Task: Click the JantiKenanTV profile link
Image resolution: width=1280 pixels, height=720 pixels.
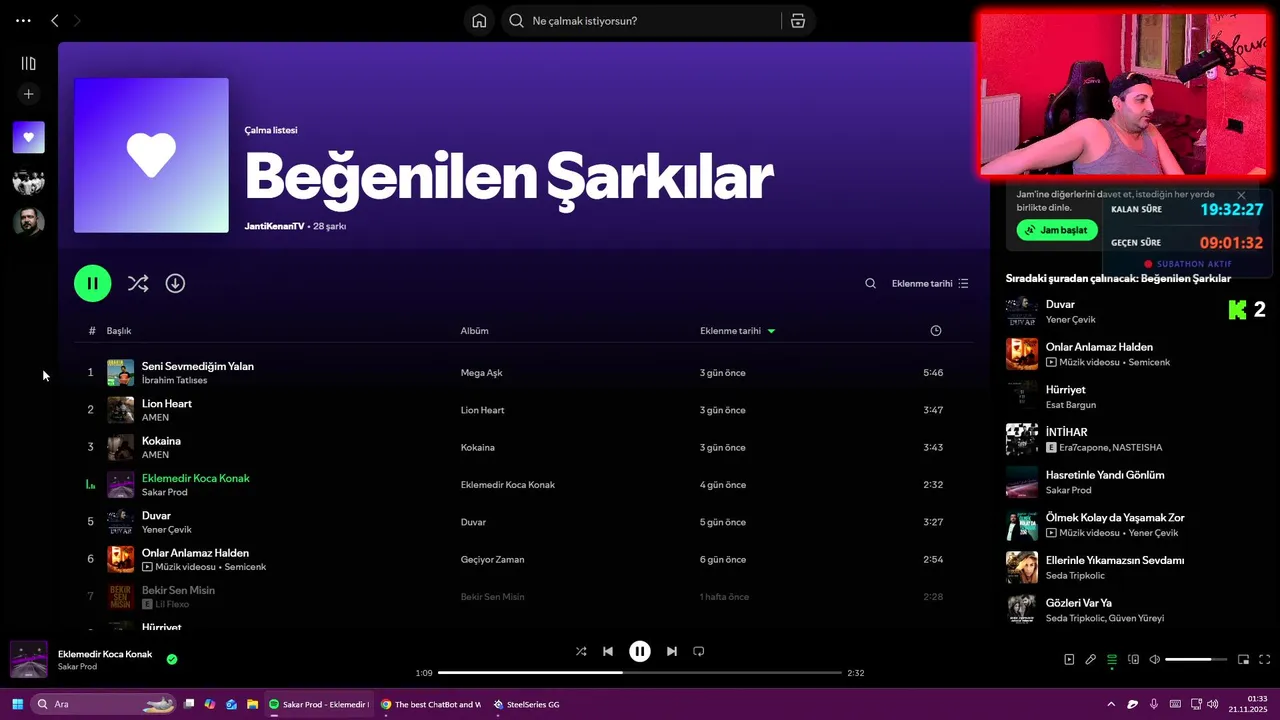Action: coord(274,226)
